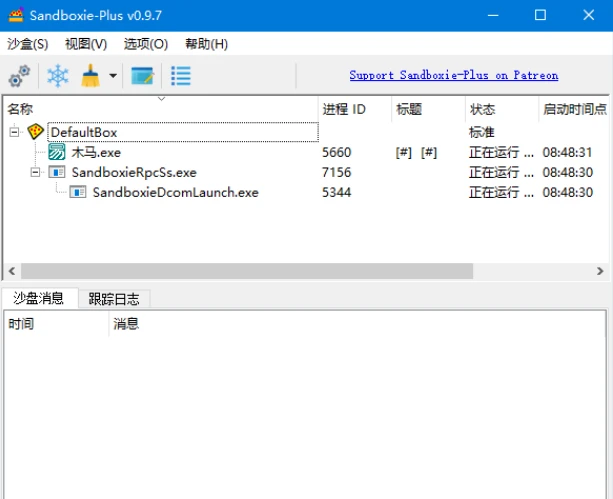Click the snowflake freeze toolbar icon
This screenshot has width=613, height=499.
pyautogui.click(x=59, y=76)
